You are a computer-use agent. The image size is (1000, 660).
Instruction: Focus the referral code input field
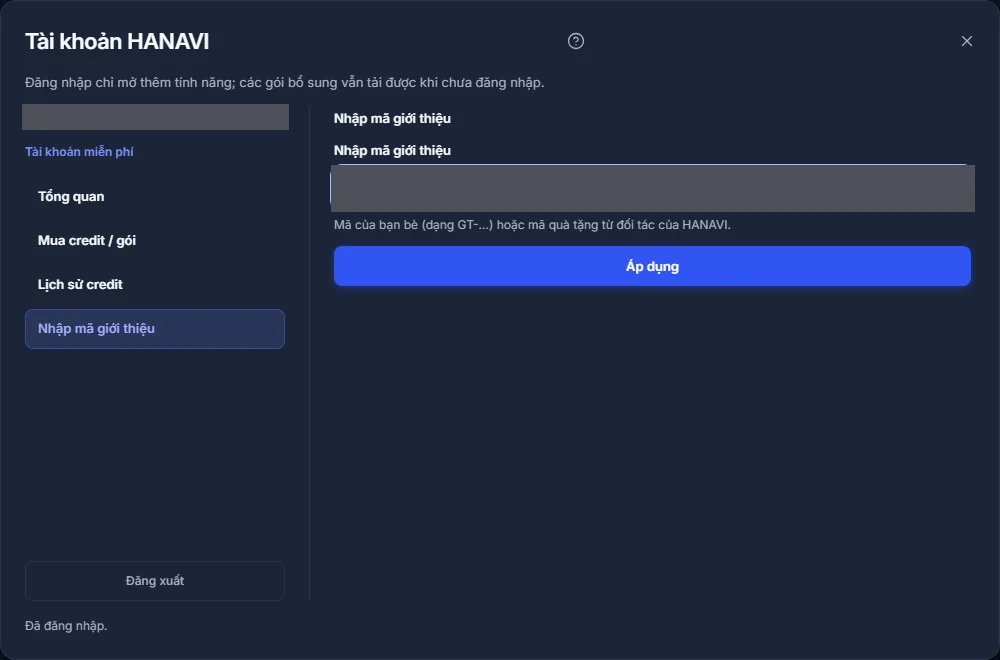[652, 188]
